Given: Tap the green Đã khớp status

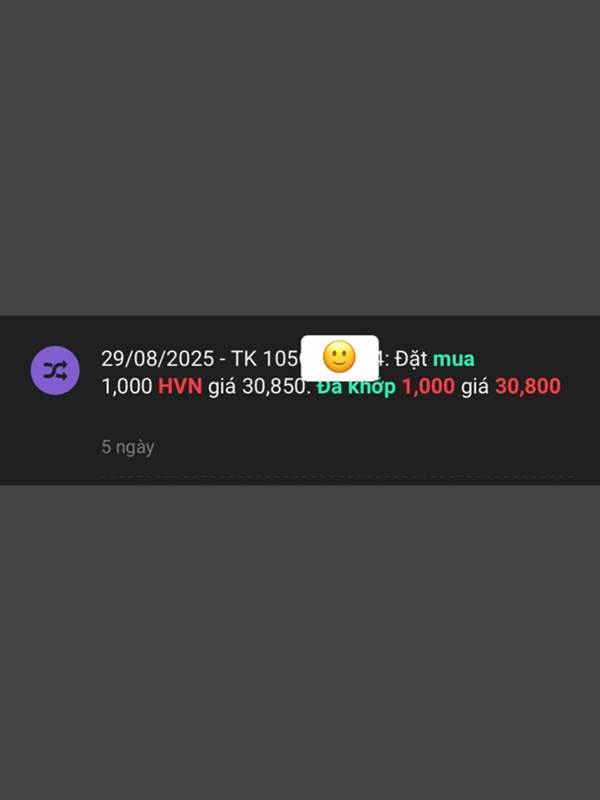Looking at the screenshot, I should [356, 386].
